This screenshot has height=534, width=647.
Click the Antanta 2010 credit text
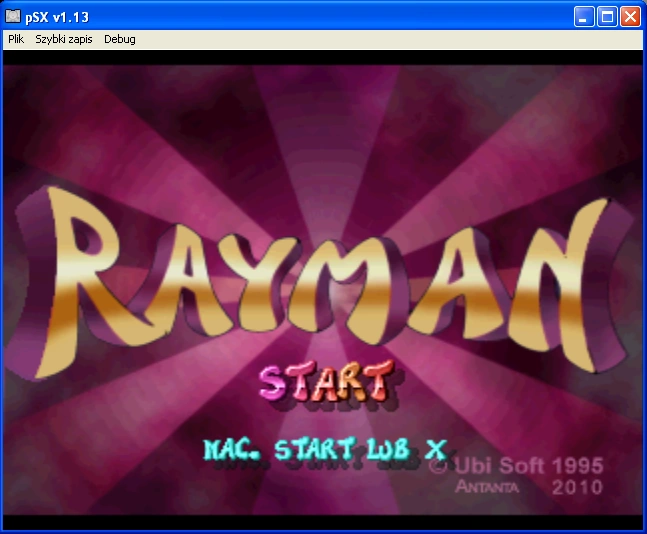[x=529, y=487]
